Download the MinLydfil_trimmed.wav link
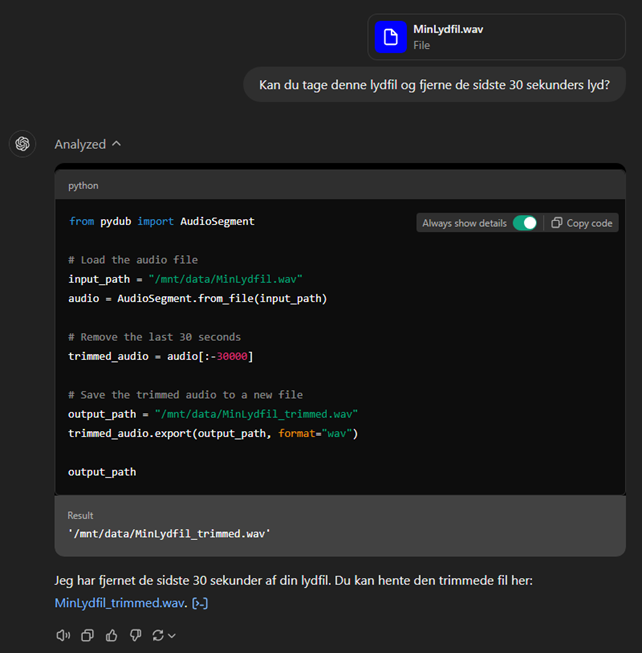This screenshot has height=653, width=642. [120, 603]
